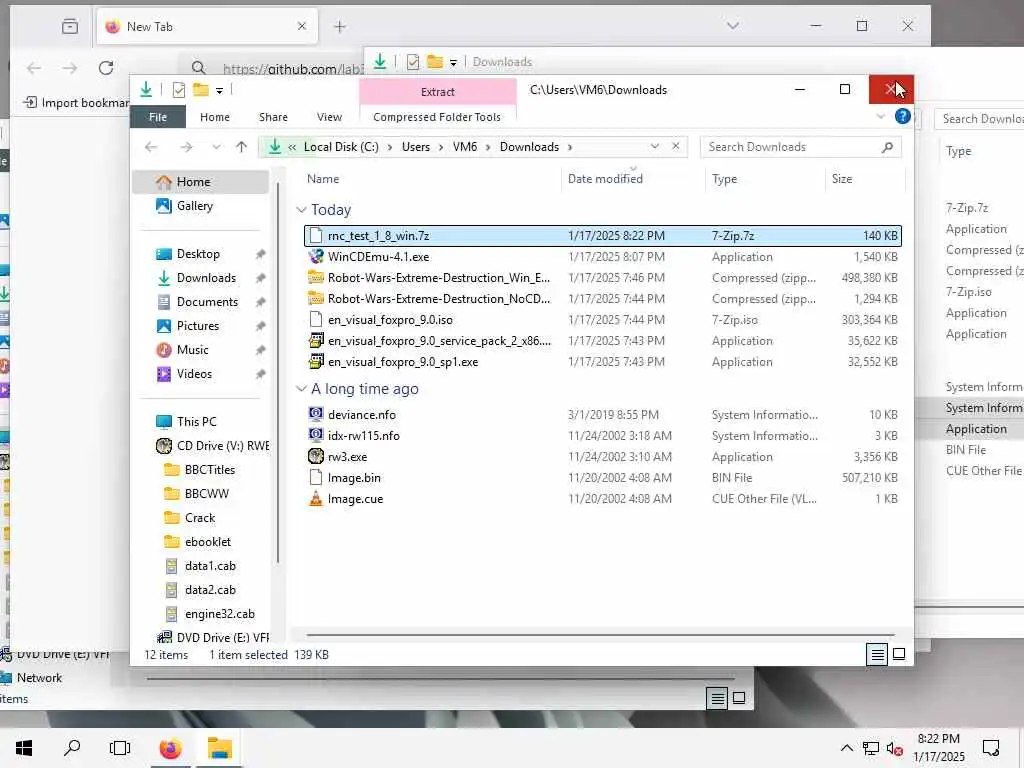Click the search magnifier icon

click(x=887, y=147)
